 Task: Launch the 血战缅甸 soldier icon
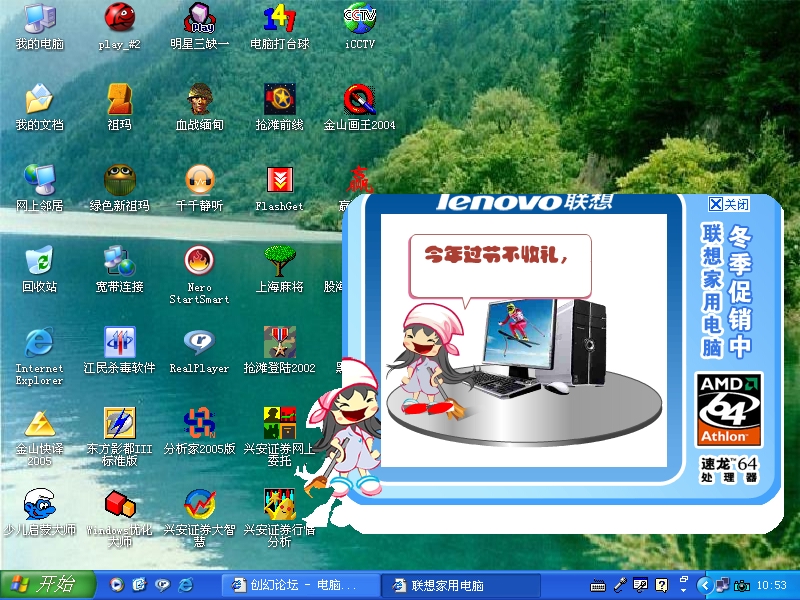(x=199, y=107)
